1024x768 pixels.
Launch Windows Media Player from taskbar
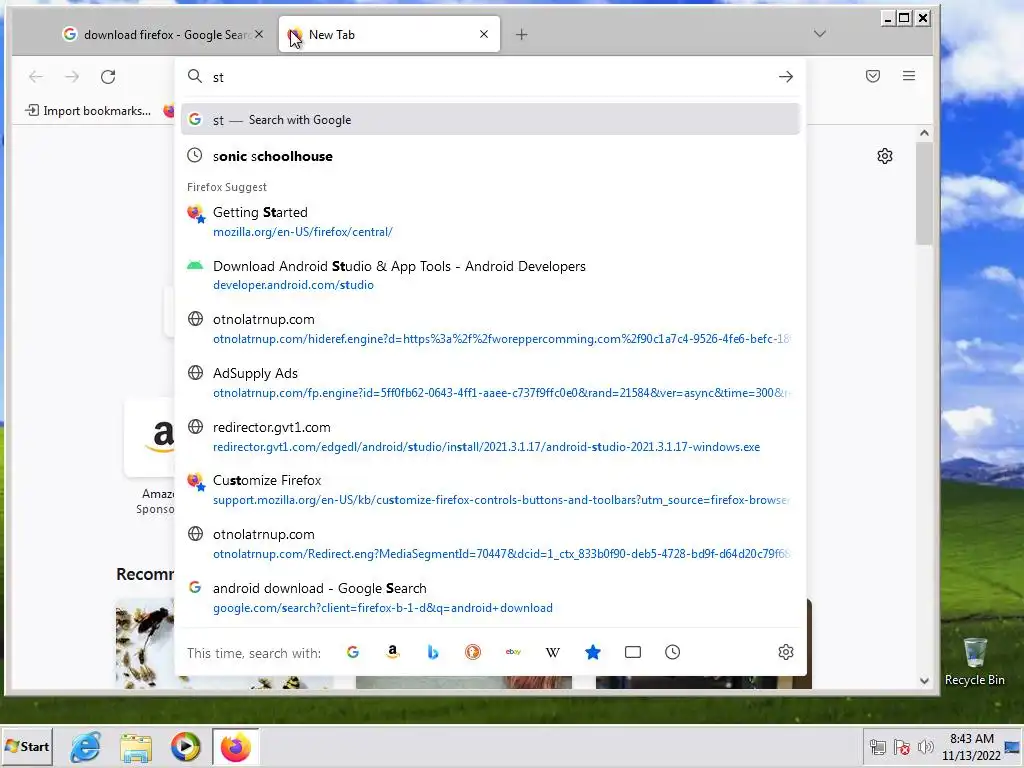coord(185,747)
